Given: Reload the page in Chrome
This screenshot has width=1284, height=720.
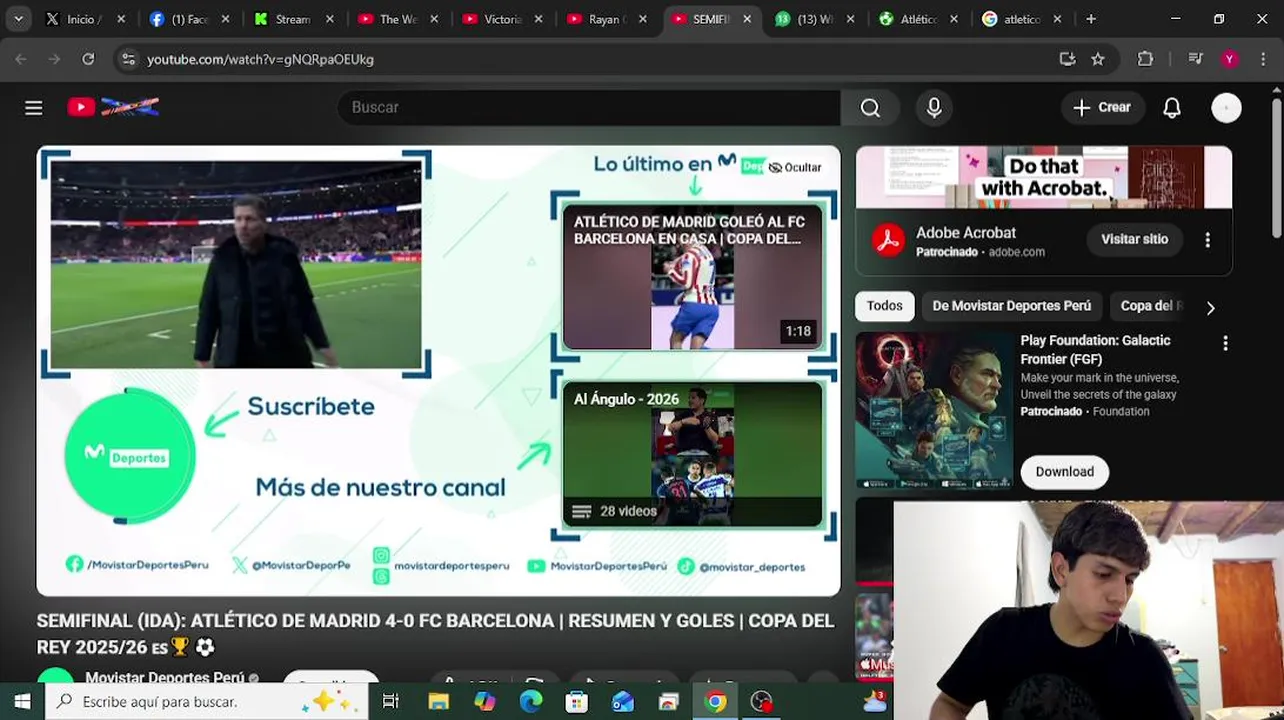Looking at the screenshot, I should click(88, 59).
